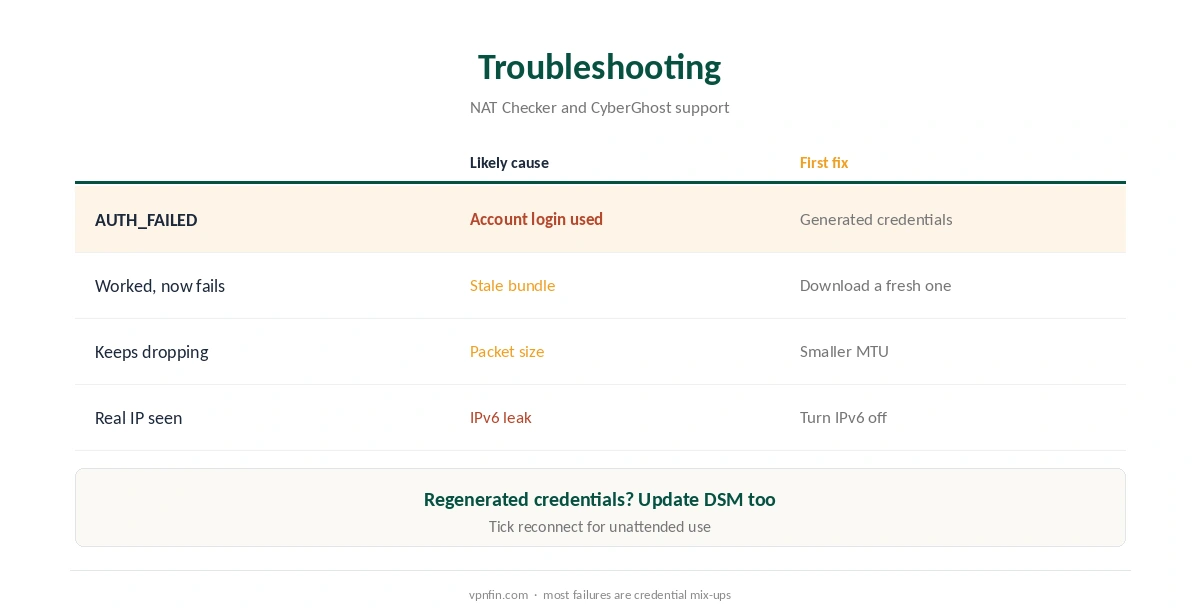Click the 'Generated credentials' cell
Viewport: 1200px width, 614px height.
(876, 219)
